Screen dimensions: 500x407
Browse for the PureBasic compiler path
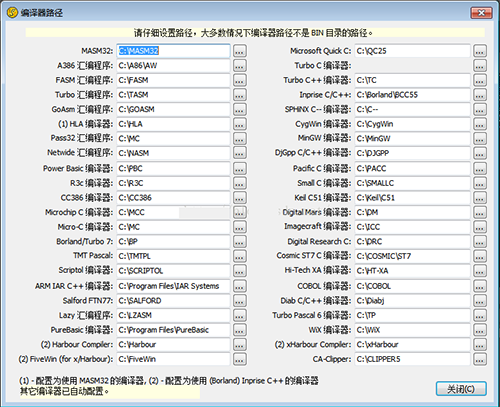240,330
